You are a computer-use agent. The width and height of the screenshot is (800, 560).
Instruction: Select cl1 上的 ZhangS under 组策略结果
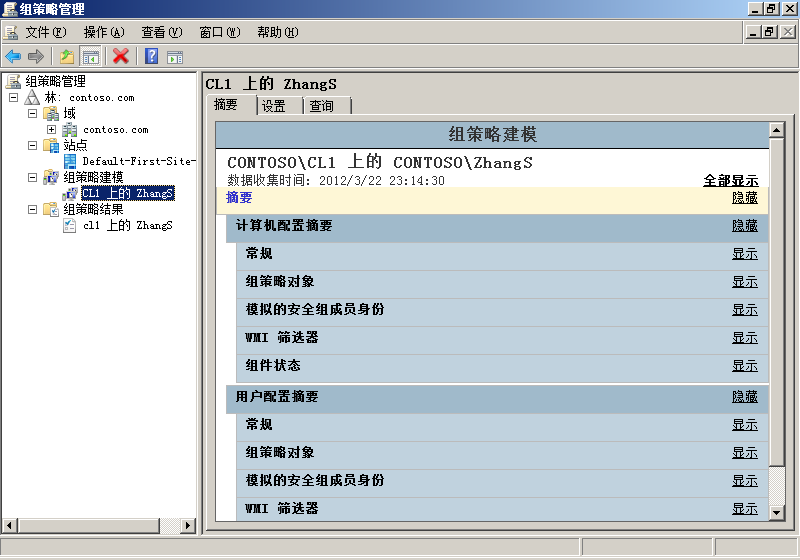point(128,225)
